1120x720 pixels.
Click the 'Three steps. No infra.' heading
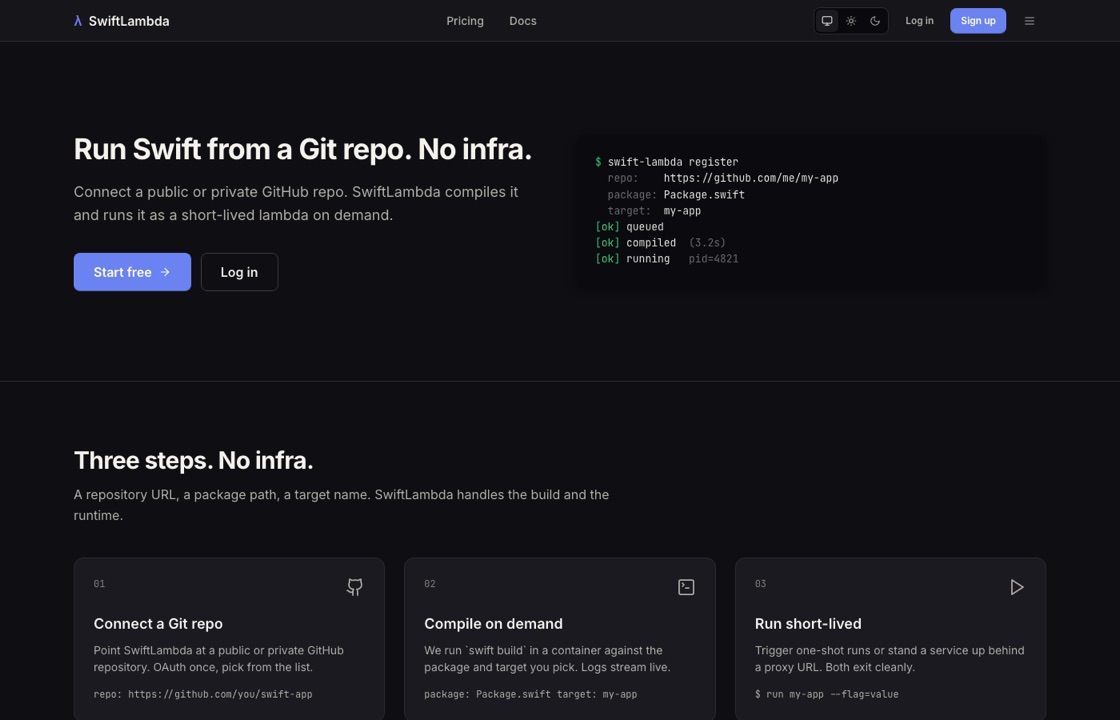pyautogui.click(x=194, y=461)
